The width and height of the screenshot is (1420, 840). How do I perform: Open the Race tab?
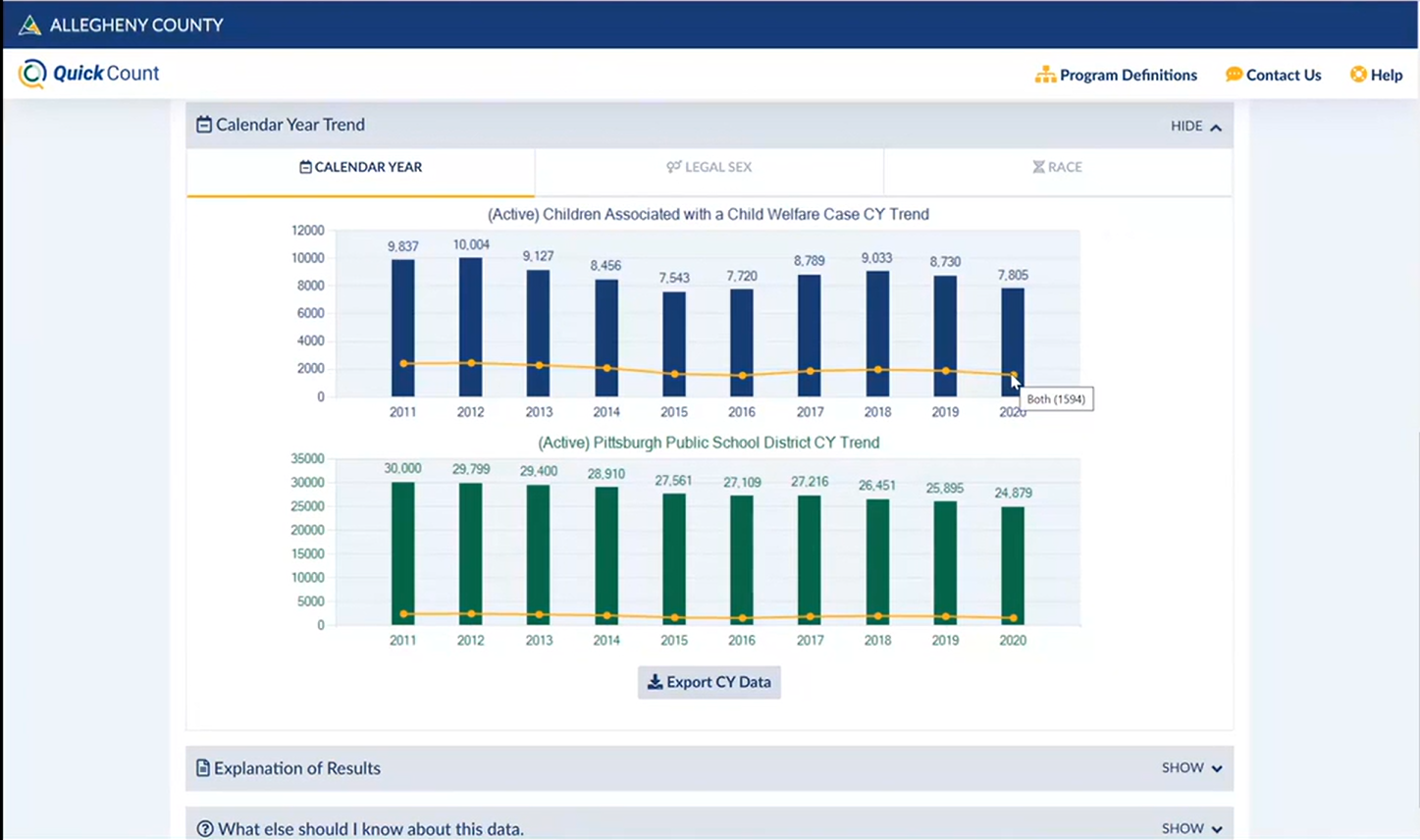click(x=1057, y=167)
